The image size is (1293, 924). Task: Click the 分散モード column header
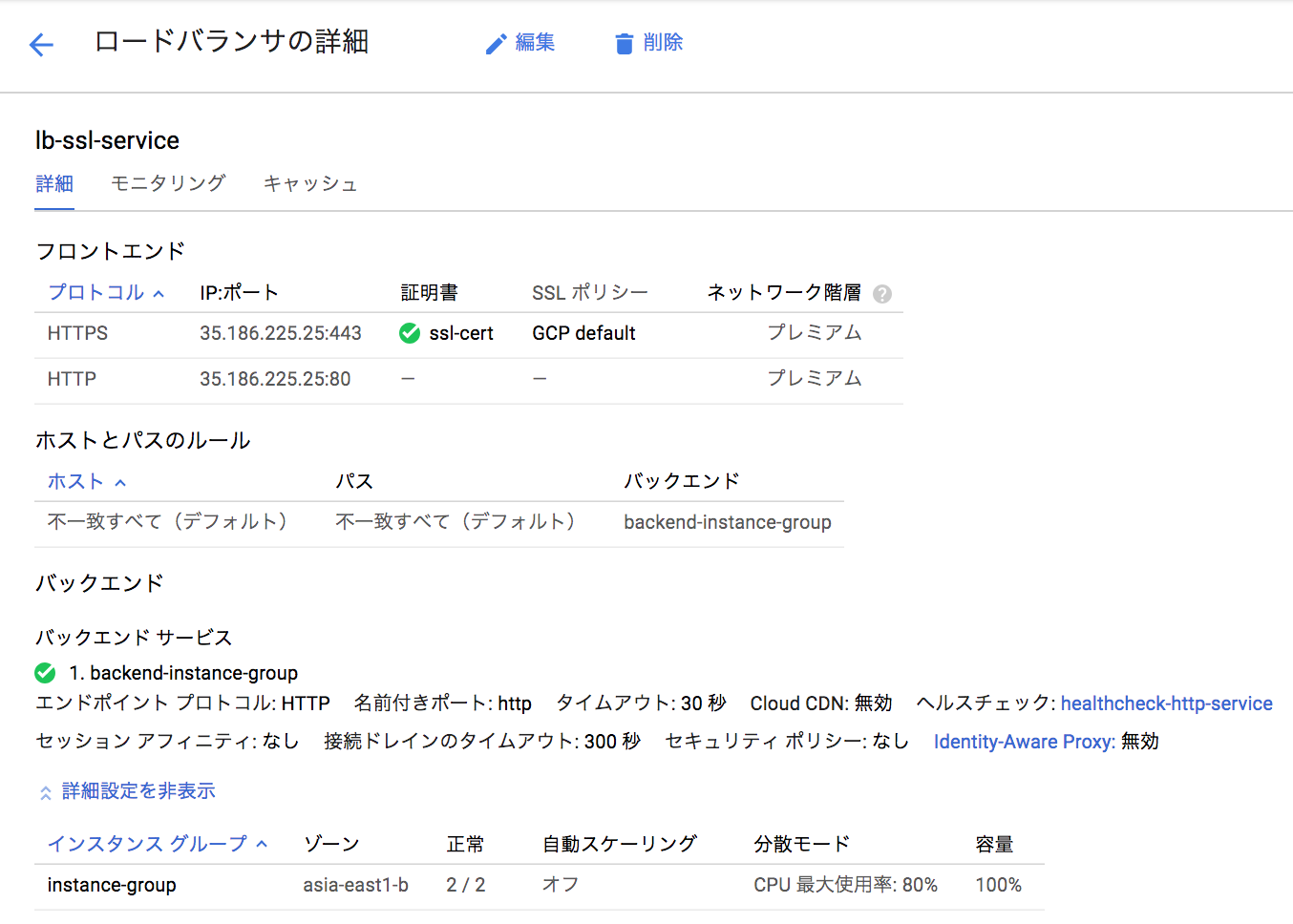click(801, 844)
